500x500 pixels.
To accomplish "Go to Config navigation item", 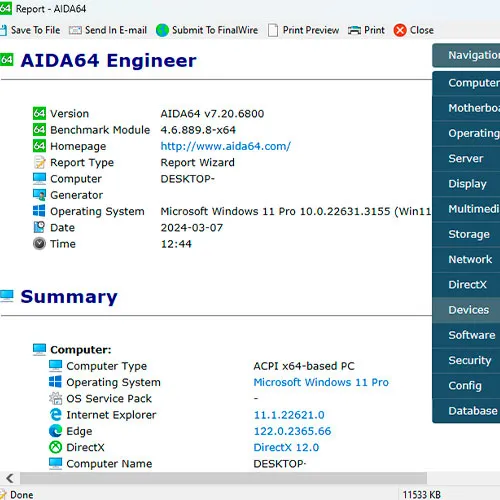I will pos(466,386).
